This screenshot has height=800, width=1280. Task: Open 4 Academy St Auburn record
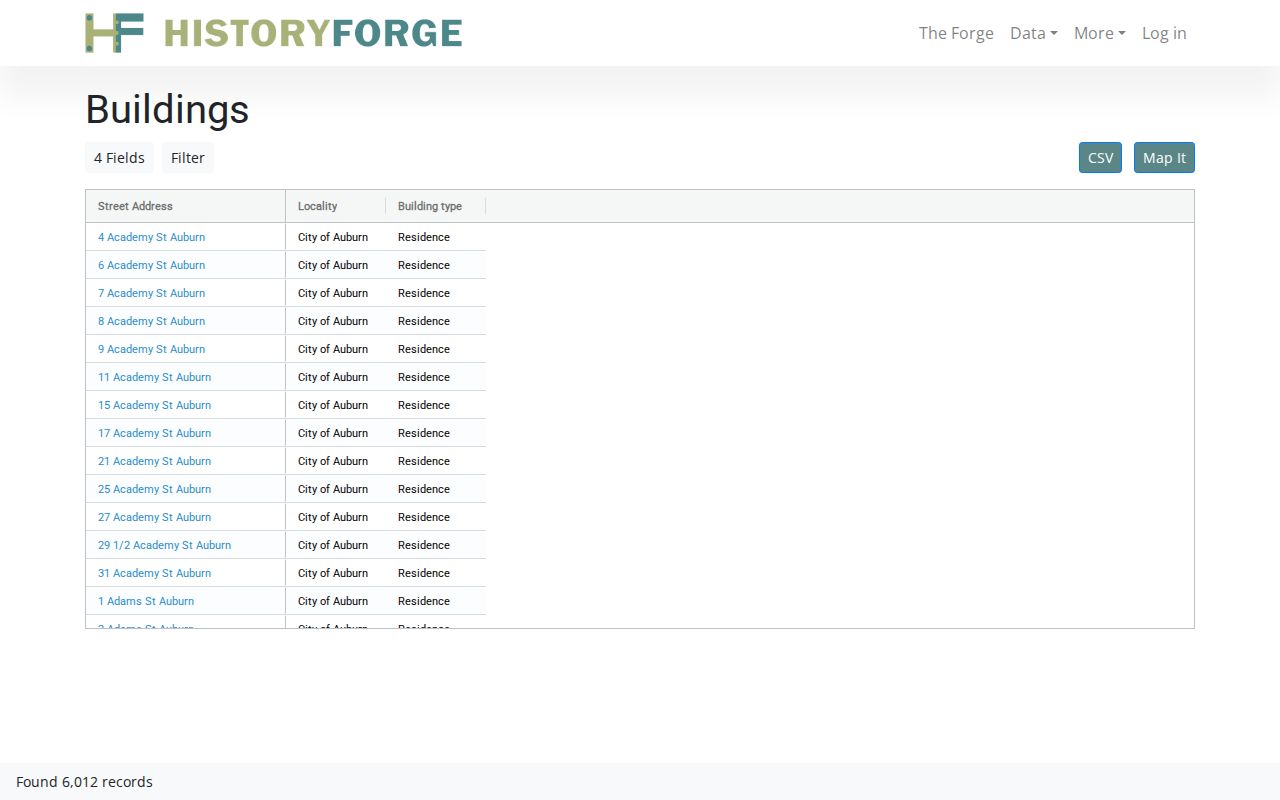[x=151, y=237]
